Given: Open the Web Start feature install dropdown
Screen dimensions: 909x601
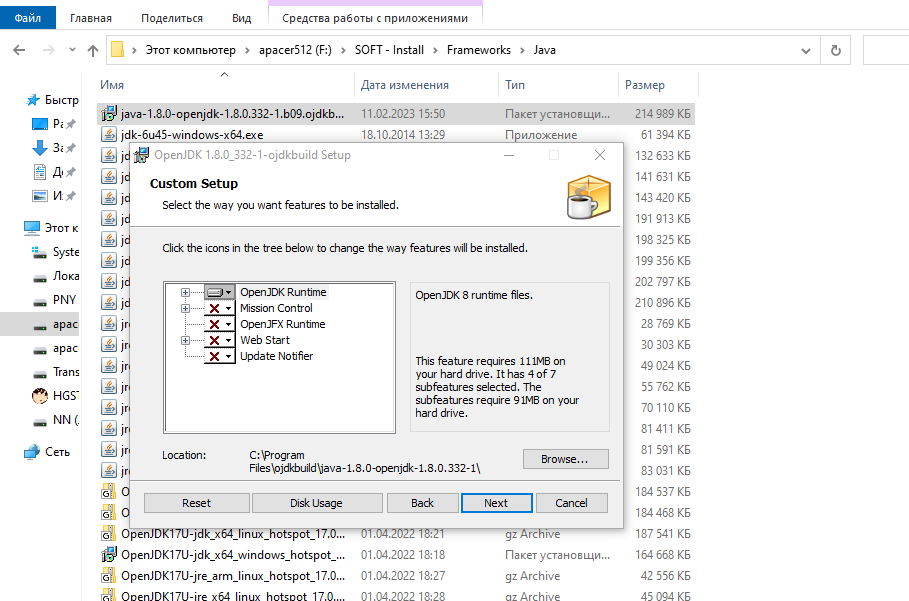Looking at the screenshot, I should [x=220, y=340].
